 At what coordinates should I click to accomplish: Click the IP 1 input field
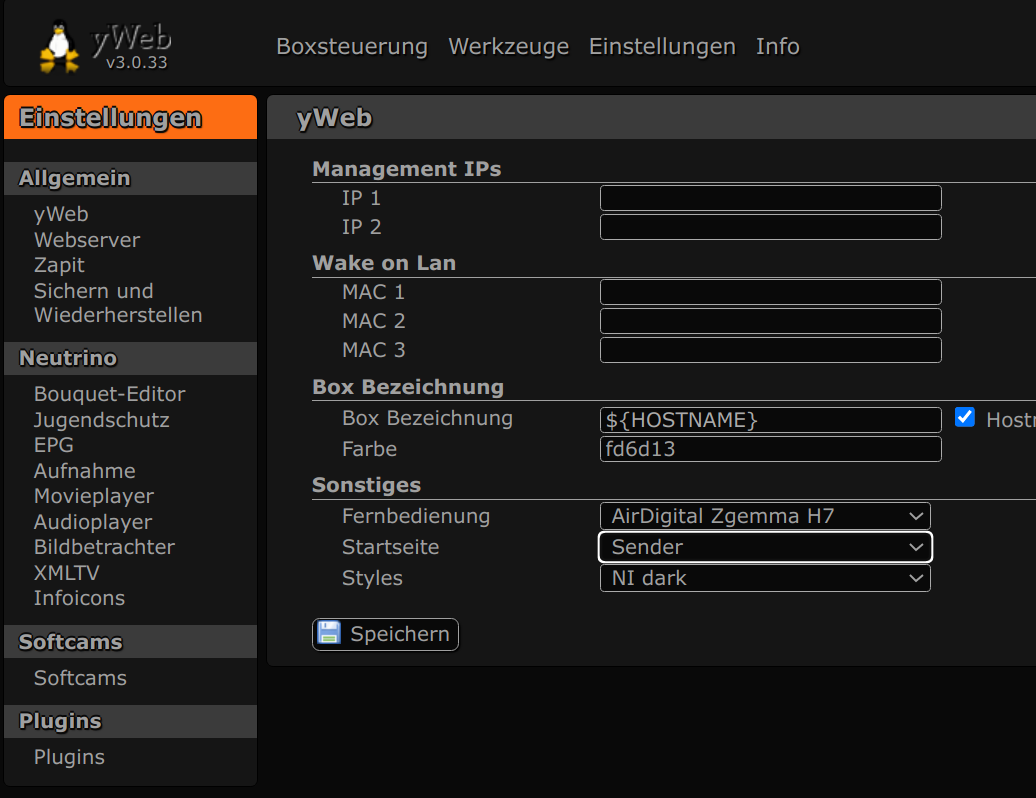tap(770, 198)
